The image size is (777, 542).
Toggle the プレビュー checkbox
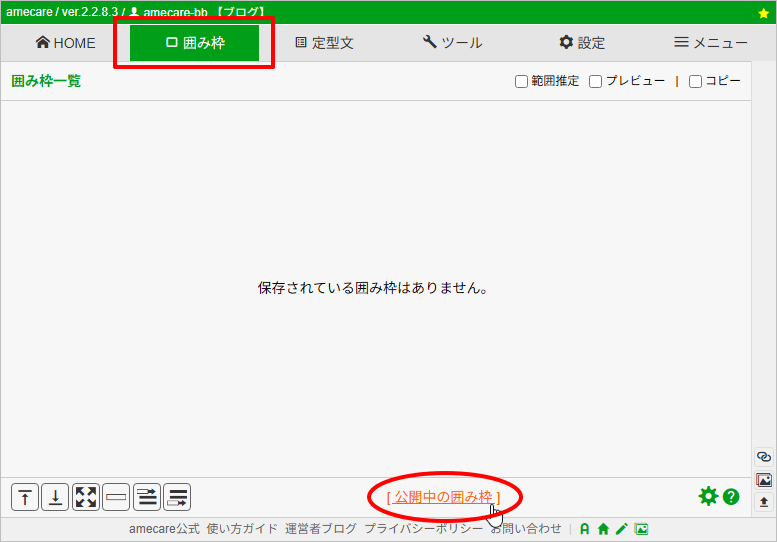click(595, 82)
